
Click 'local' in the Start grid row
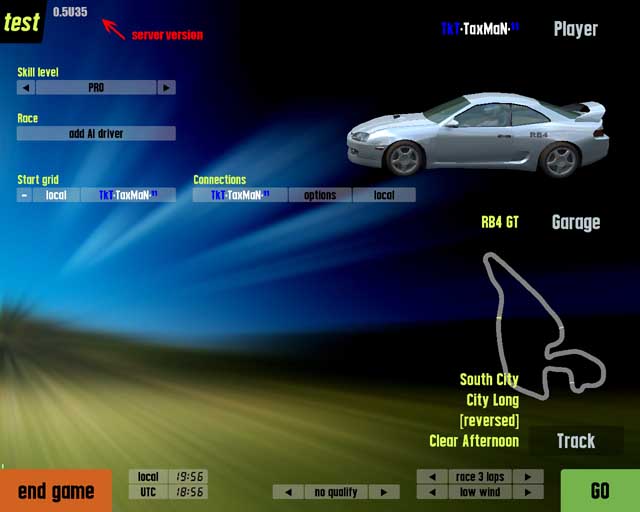56,195
